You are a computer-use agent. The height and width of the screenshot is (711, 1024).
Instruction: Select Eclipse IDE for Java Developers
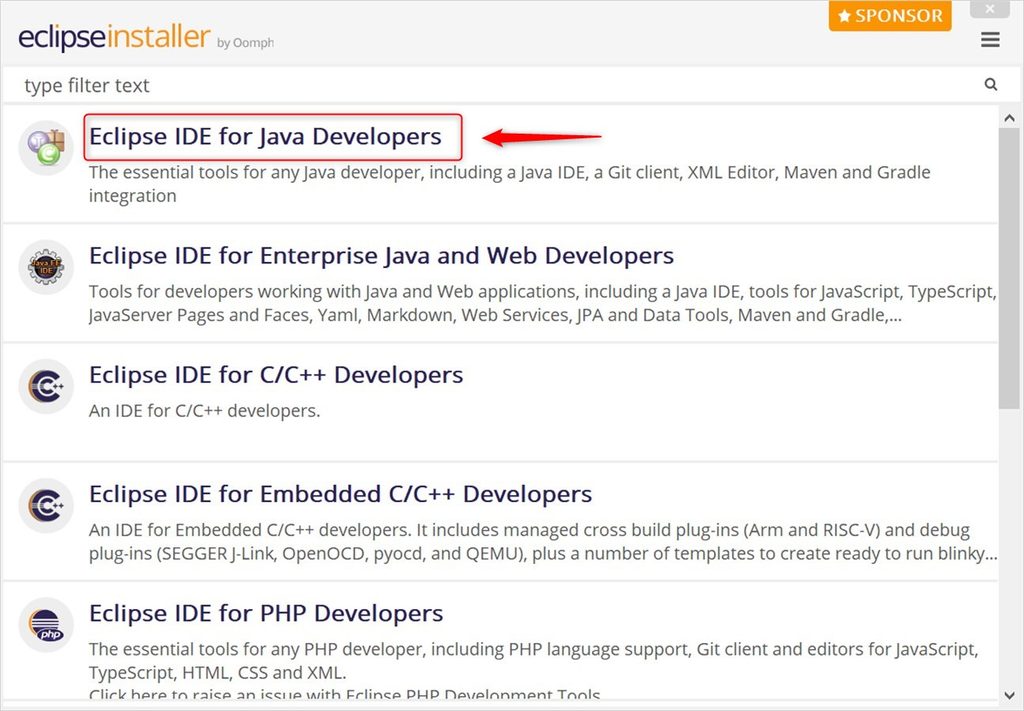click(x=266, y=136)
